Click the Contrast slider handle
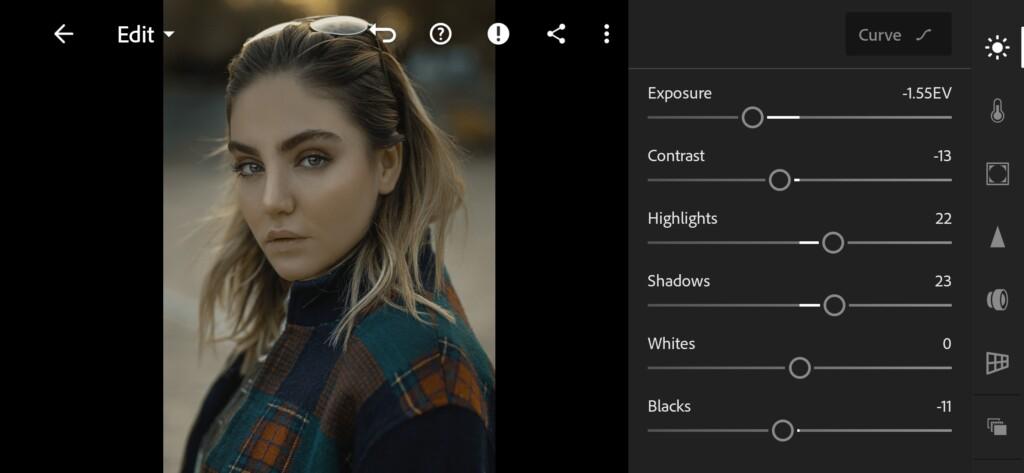 tap(780, 180)
